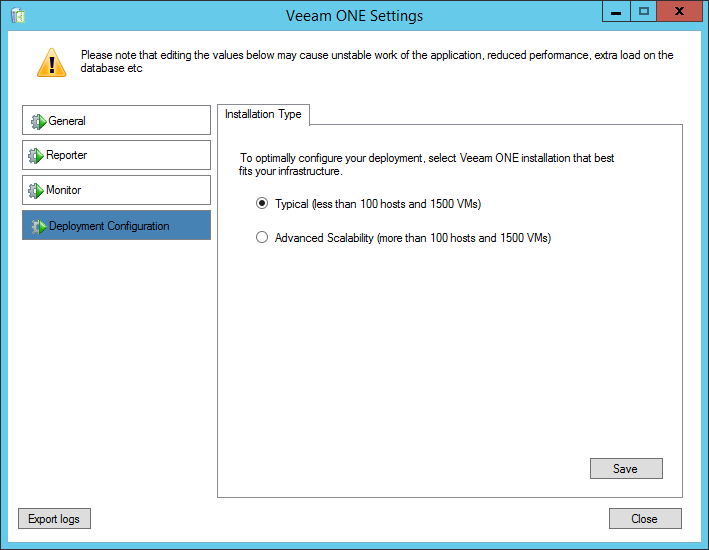
Task: Click the Export logs button
Action: click(55, 519)
